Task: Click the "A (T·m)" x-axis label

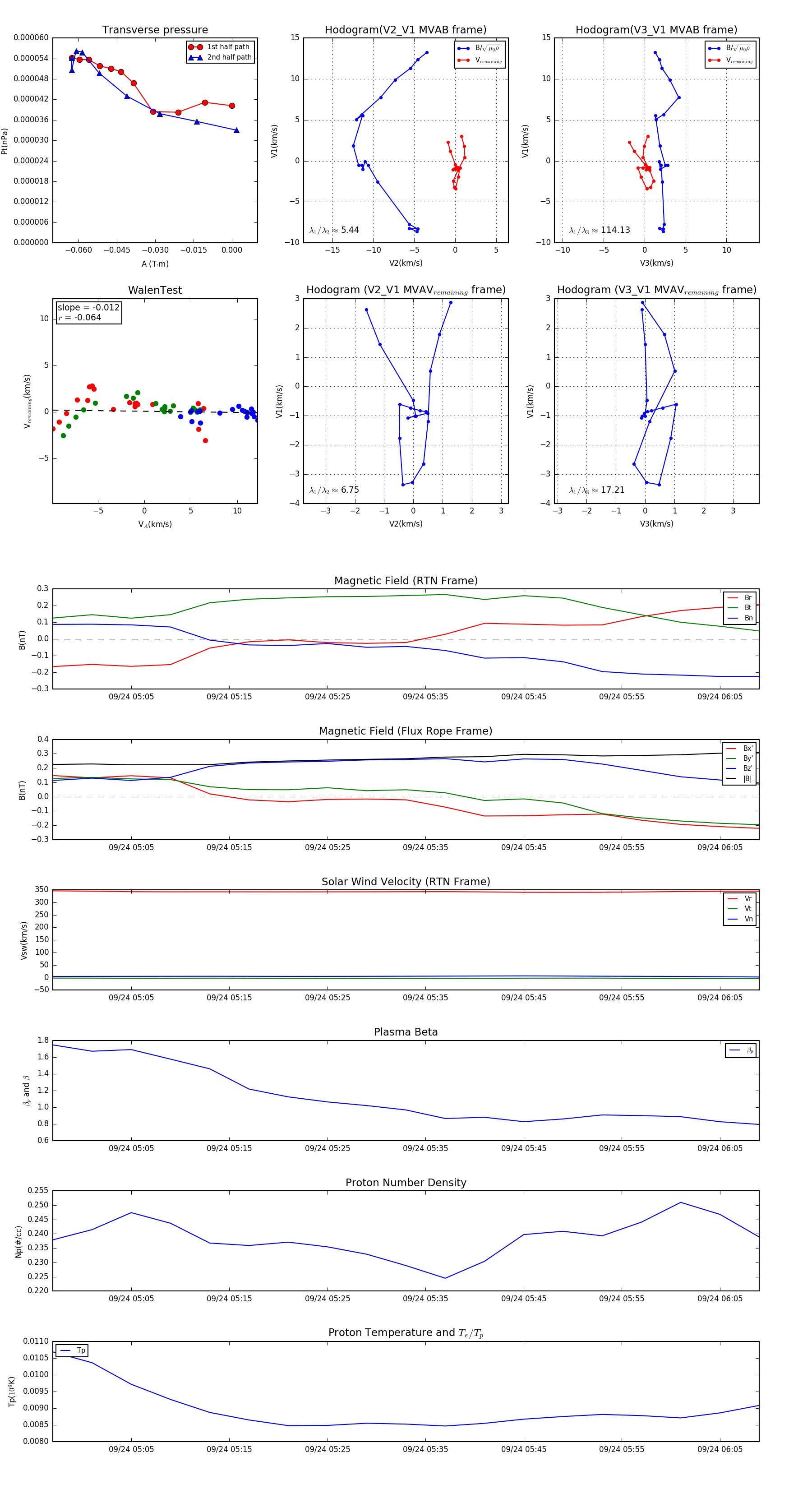Action: (x=155, y=264)
